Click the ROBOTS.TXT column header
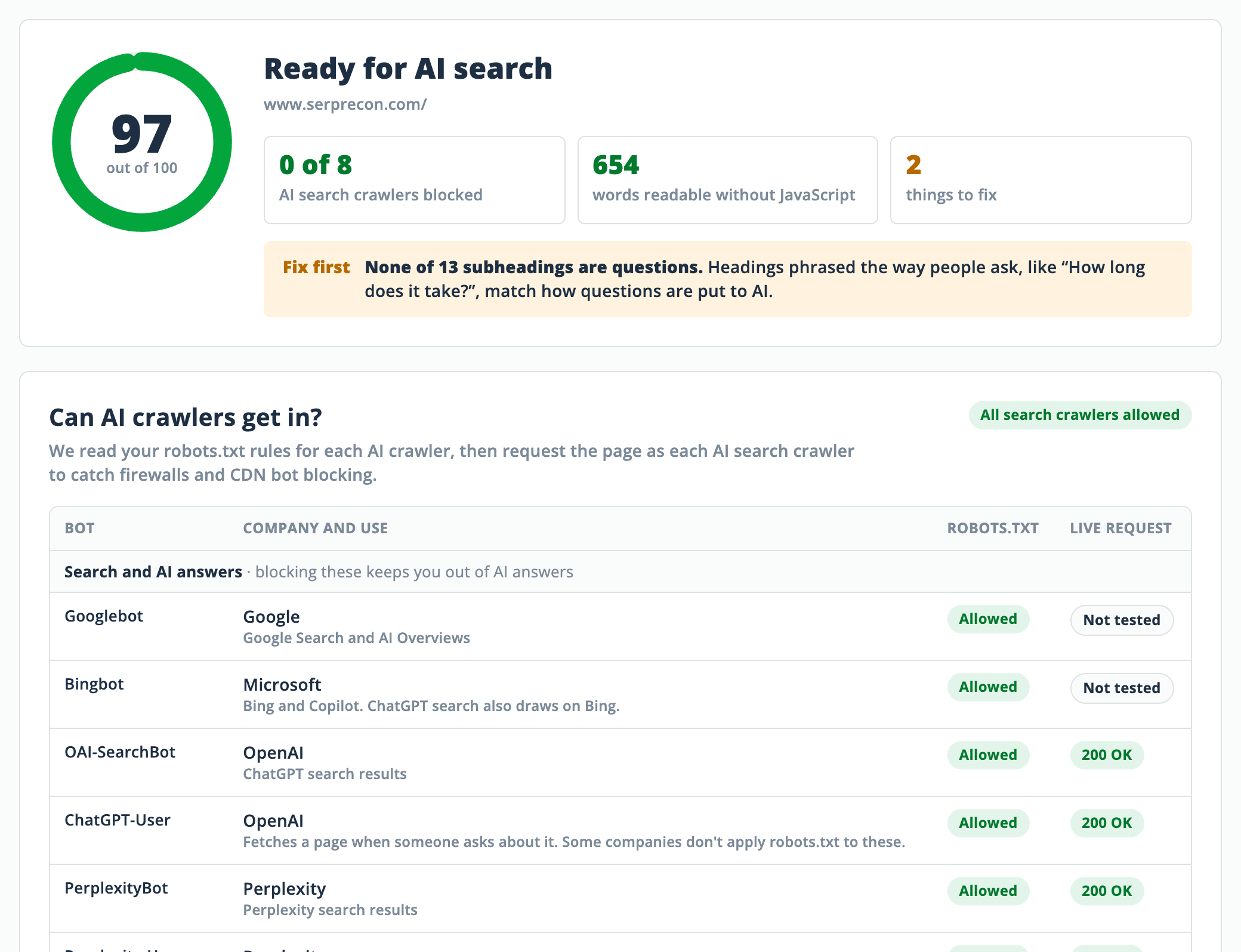The width and height of the screenshot is (1241, 952). tap(993, 528)
